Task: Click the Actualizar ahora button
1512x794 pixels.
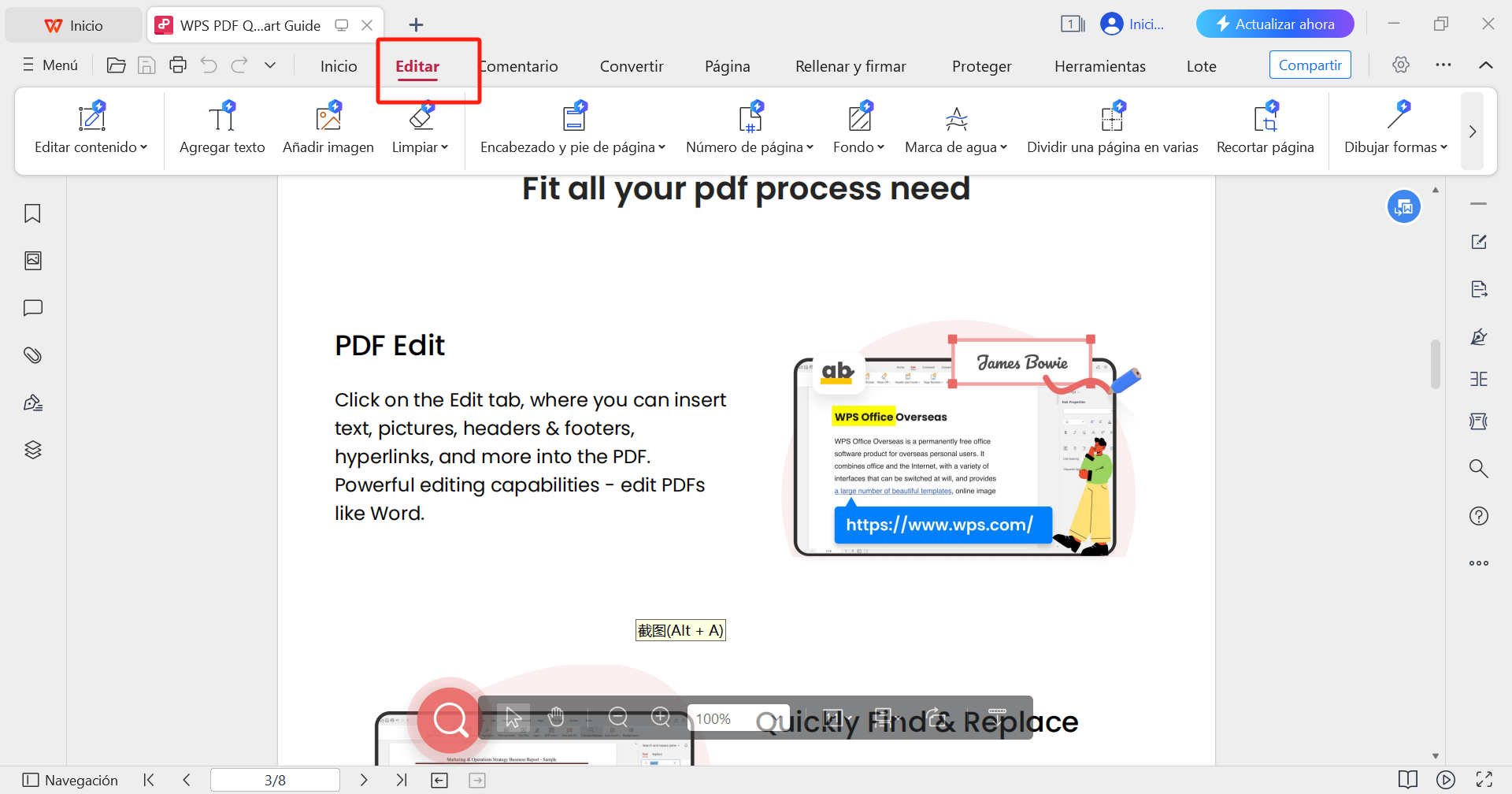Action: [x=1275, y=24]
